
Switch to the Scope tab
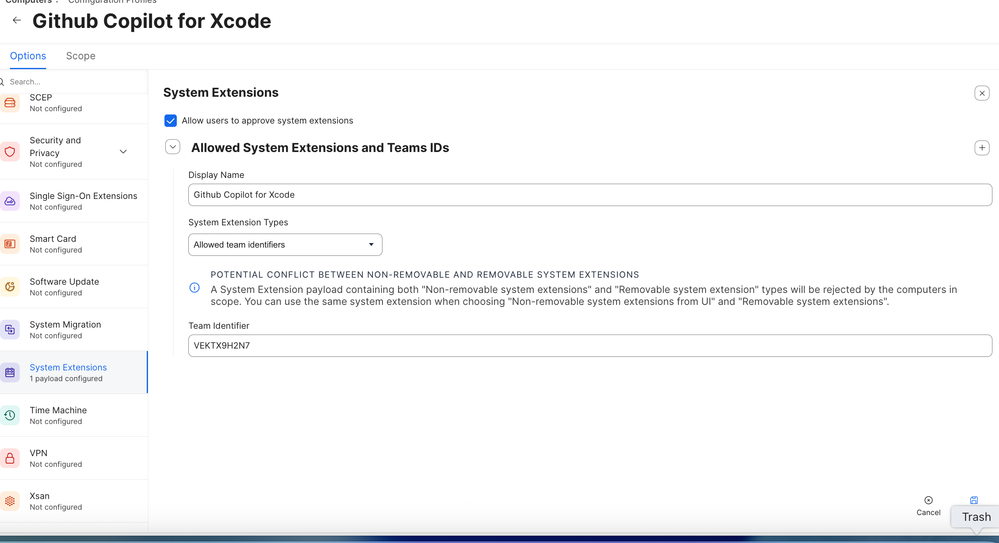click(81, 56)
